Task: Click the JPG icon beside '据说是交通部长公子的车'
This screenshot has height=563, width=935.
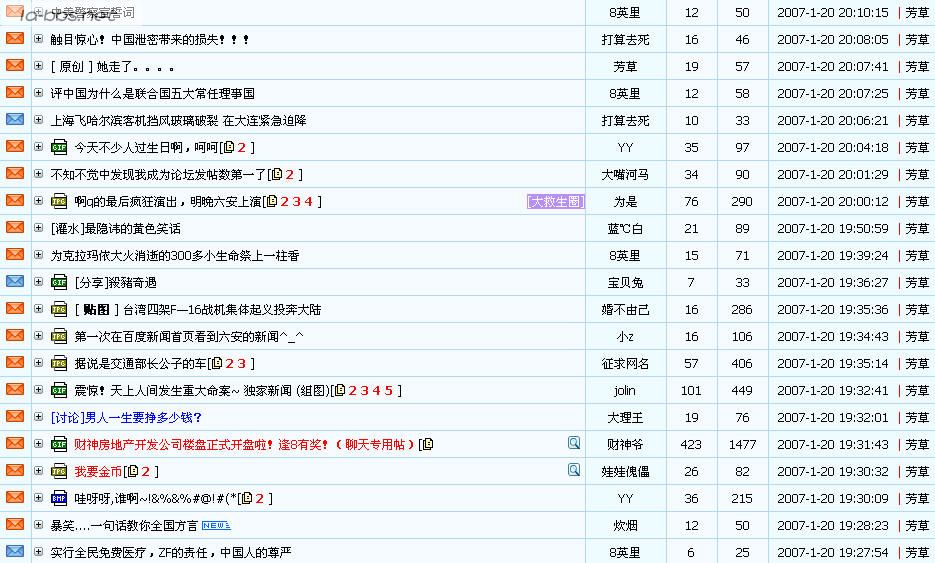Action: point(59,363)
